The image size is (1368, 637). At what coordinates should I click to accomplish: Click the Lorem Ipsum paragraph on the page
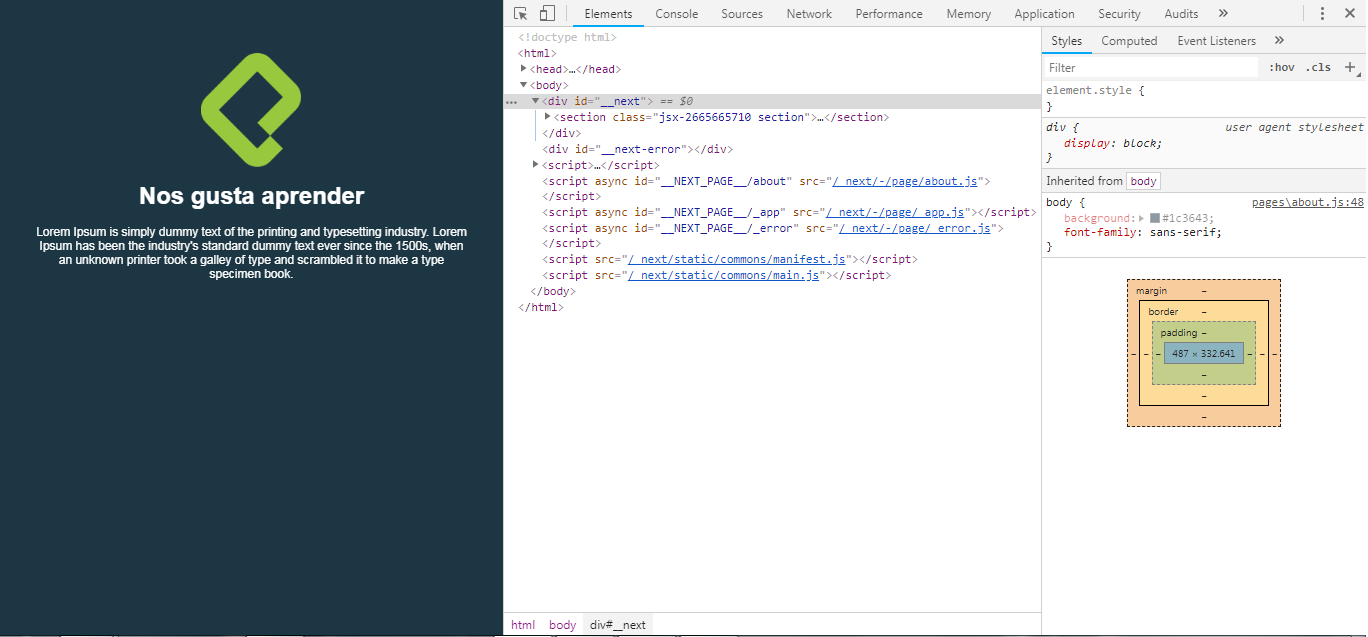coord(251,253)
